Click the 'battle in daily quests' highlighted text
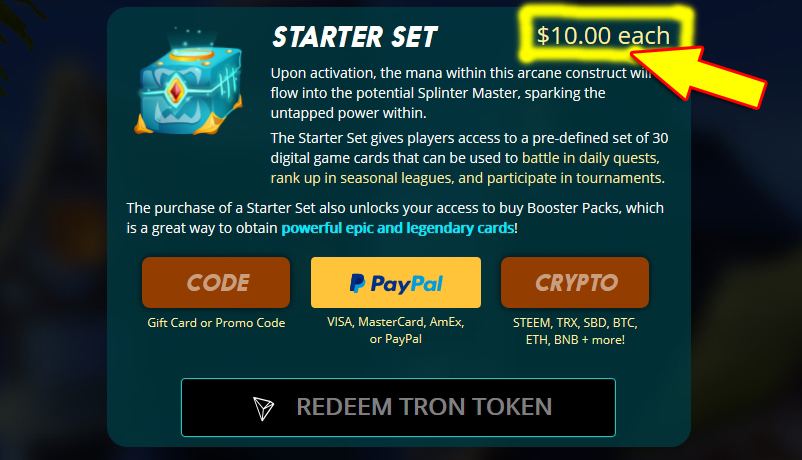802x460 pixels. point(591,158)
